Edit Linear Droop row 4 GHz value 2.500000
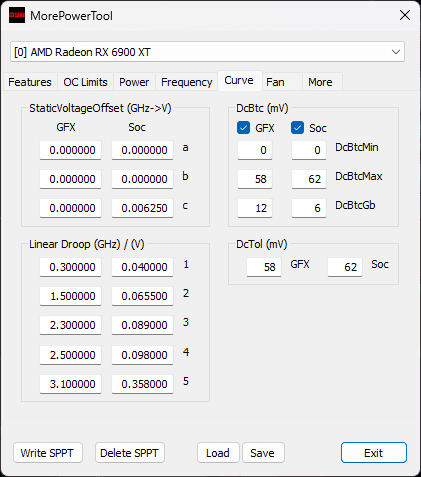Image resolution: width=421 pixels, height=477 pixels. point(70,355)
